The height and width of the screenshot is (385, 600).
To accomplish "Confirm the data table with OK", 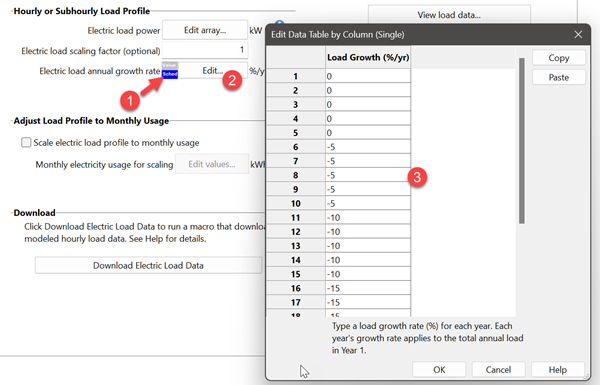I will (439, 369).
